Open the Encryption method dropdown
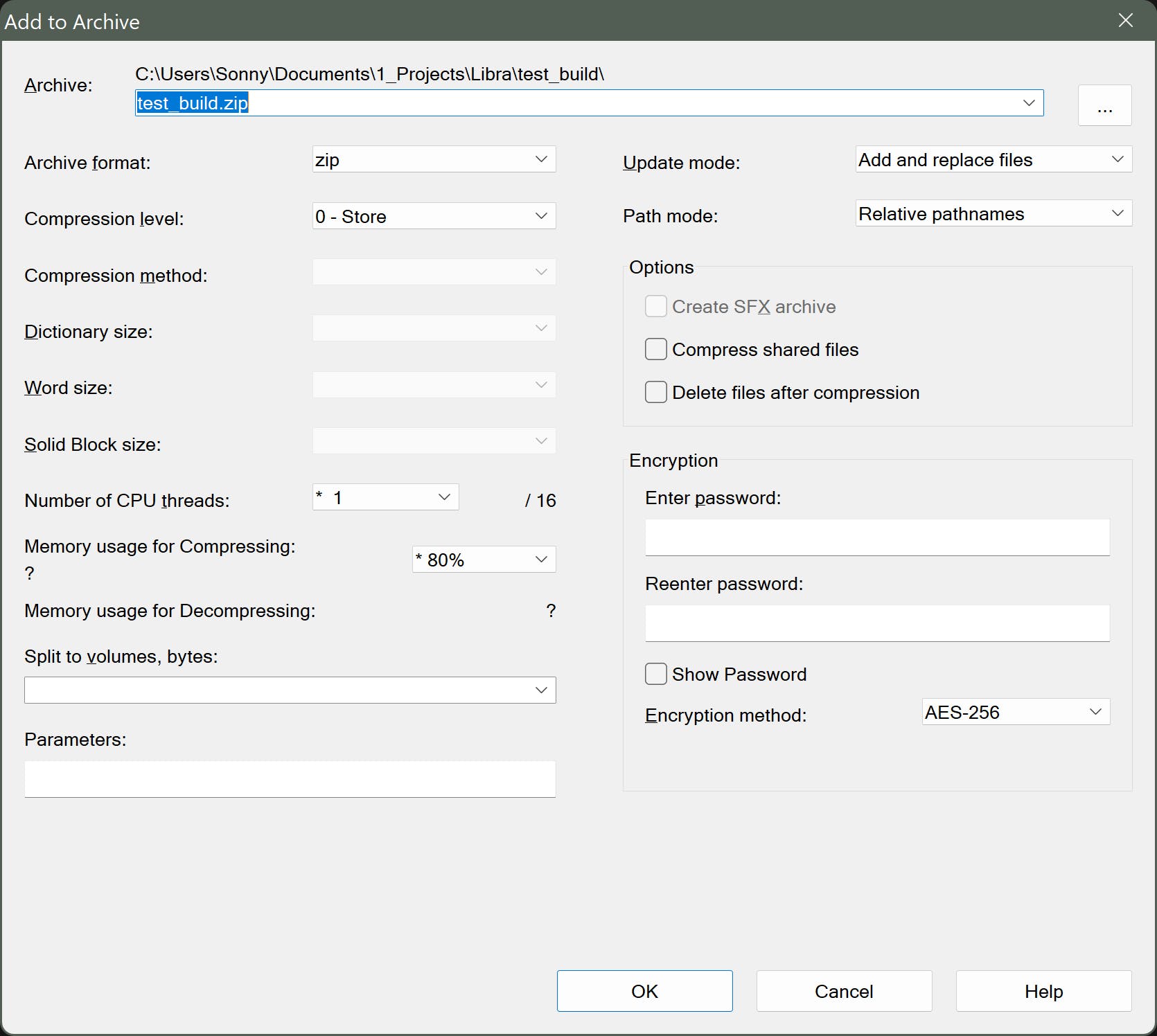This screenshot has height=1036, width=1157. pyautogui.click(x=1015, y=712)
